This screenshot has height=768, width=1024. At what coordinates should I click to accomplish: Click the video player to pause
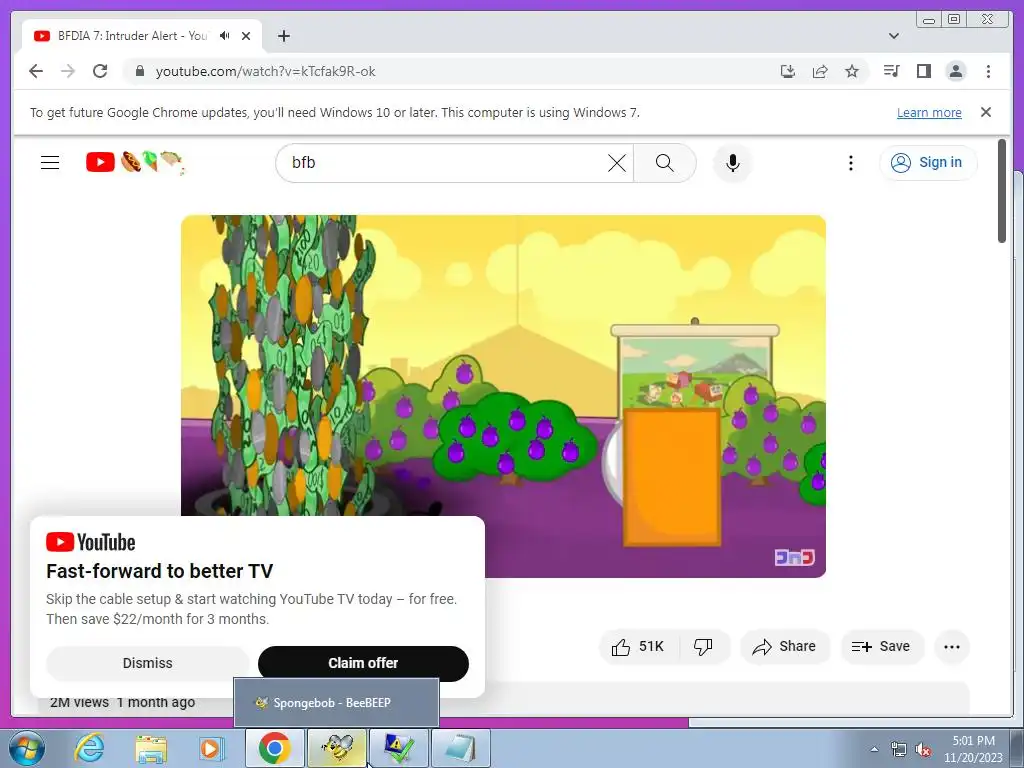[503, 396]
